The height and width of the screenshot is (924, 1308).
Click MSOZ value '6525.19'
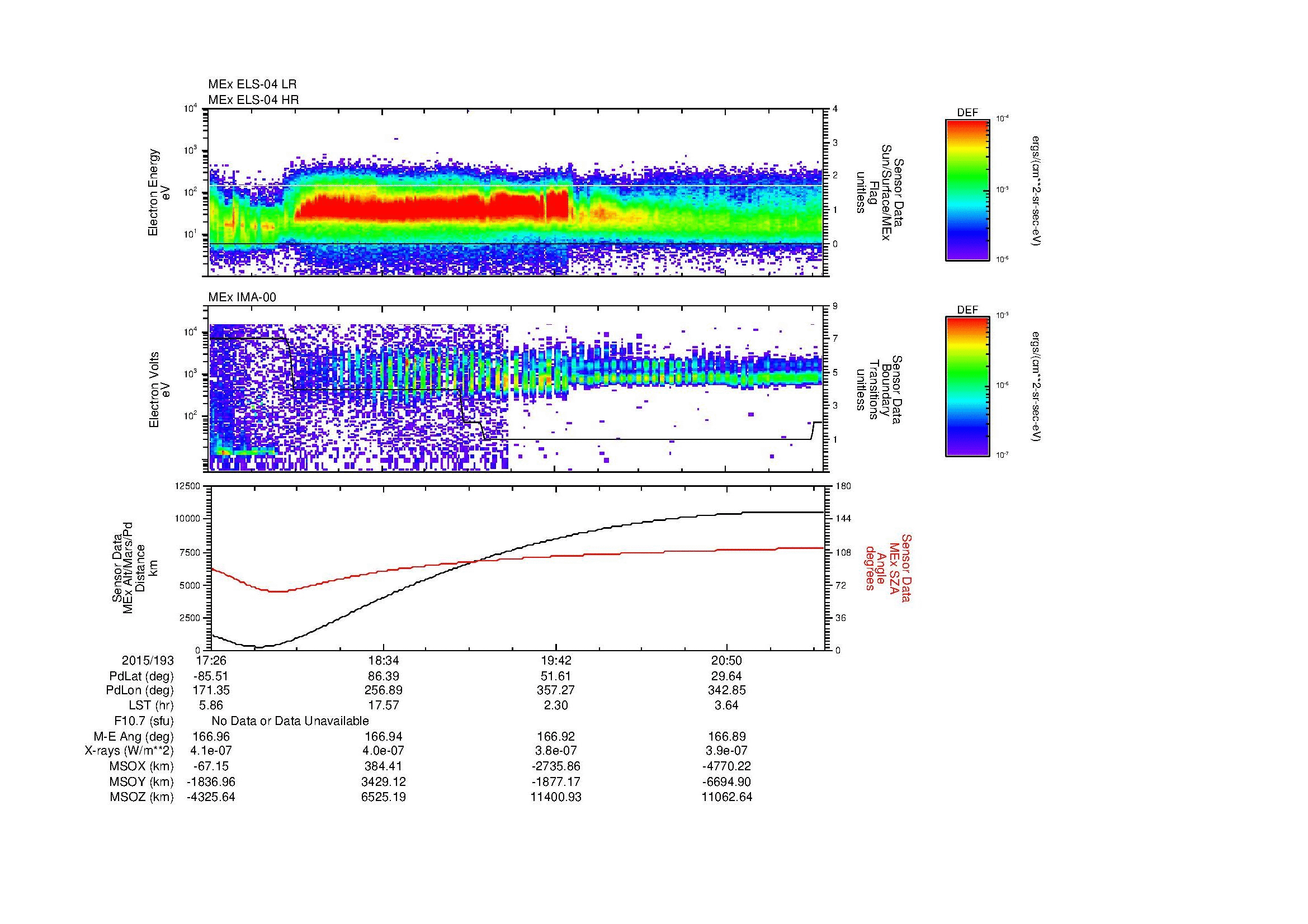pyautogui.click(x=384, y=797)
